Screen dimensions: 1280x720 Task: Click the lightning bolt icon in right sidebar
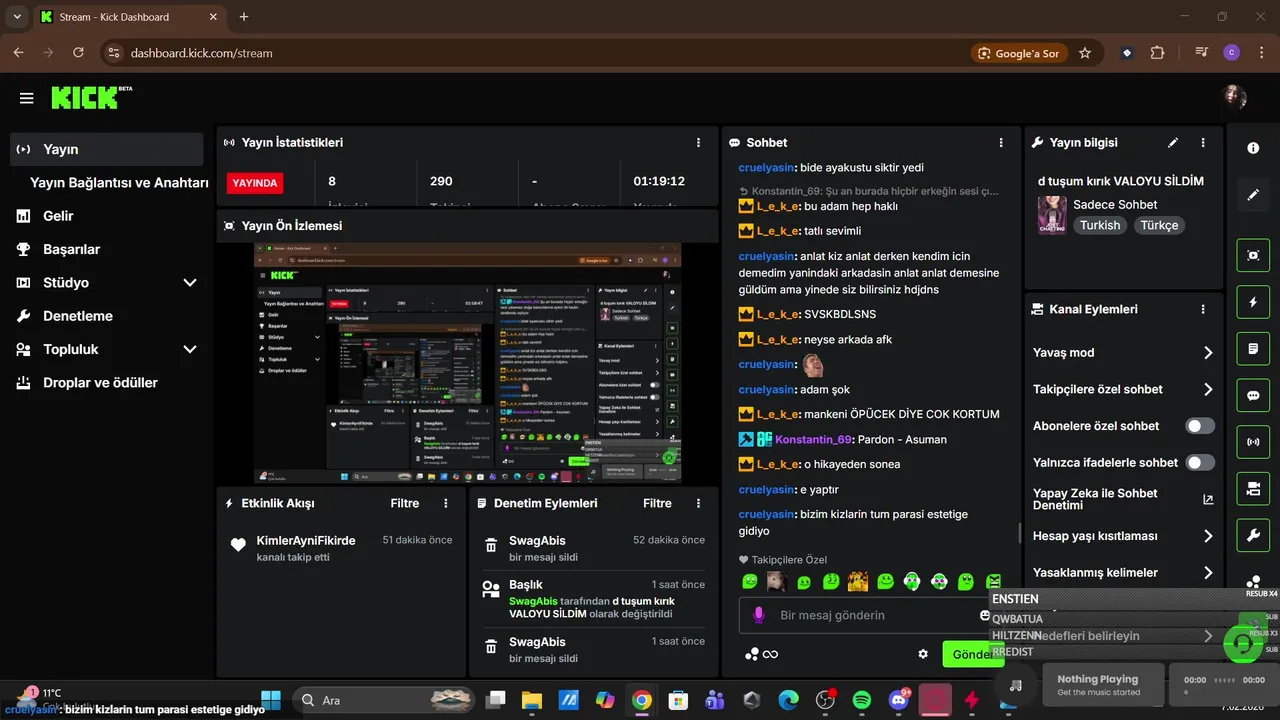1253,302
